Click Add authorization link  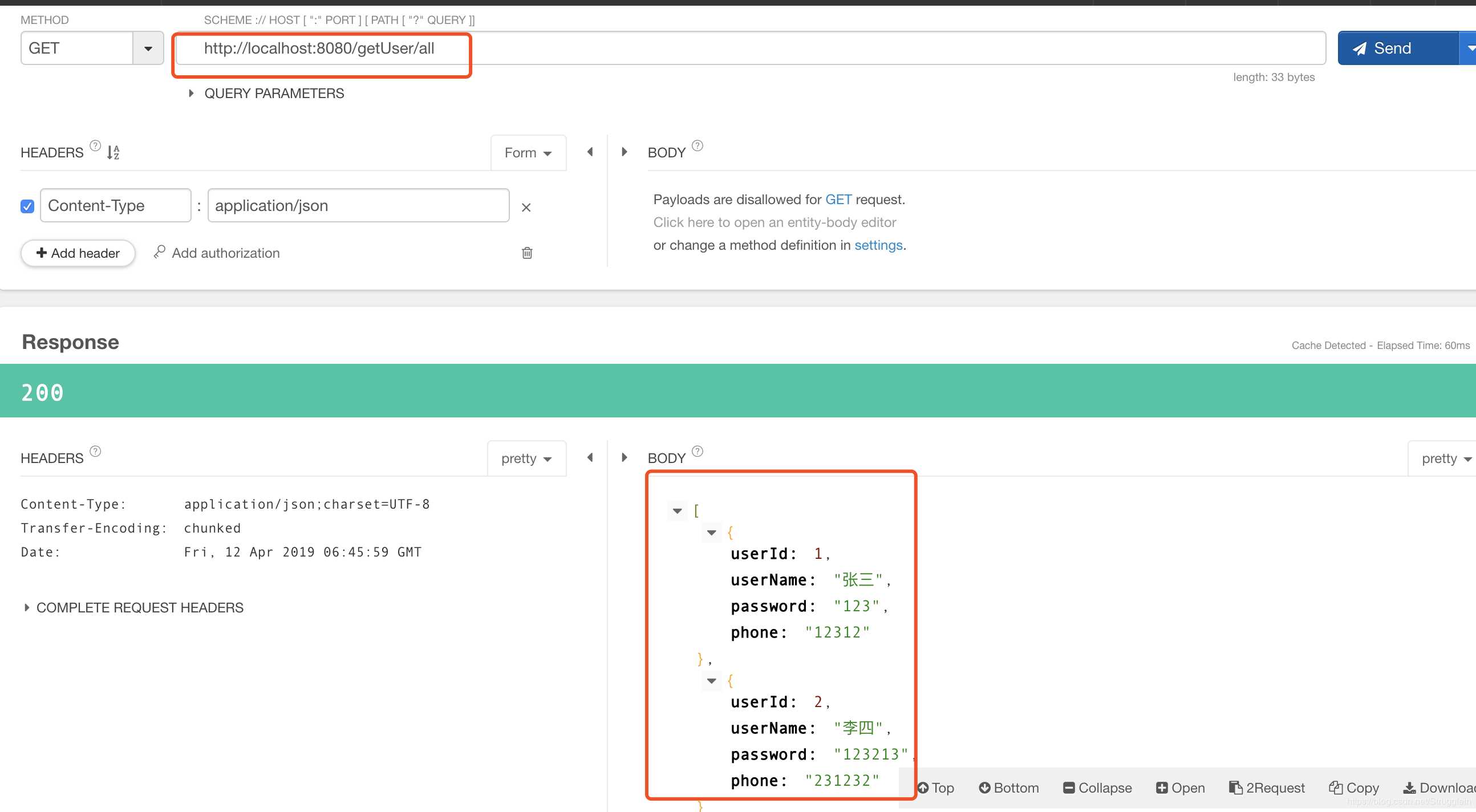click(217, 253)
